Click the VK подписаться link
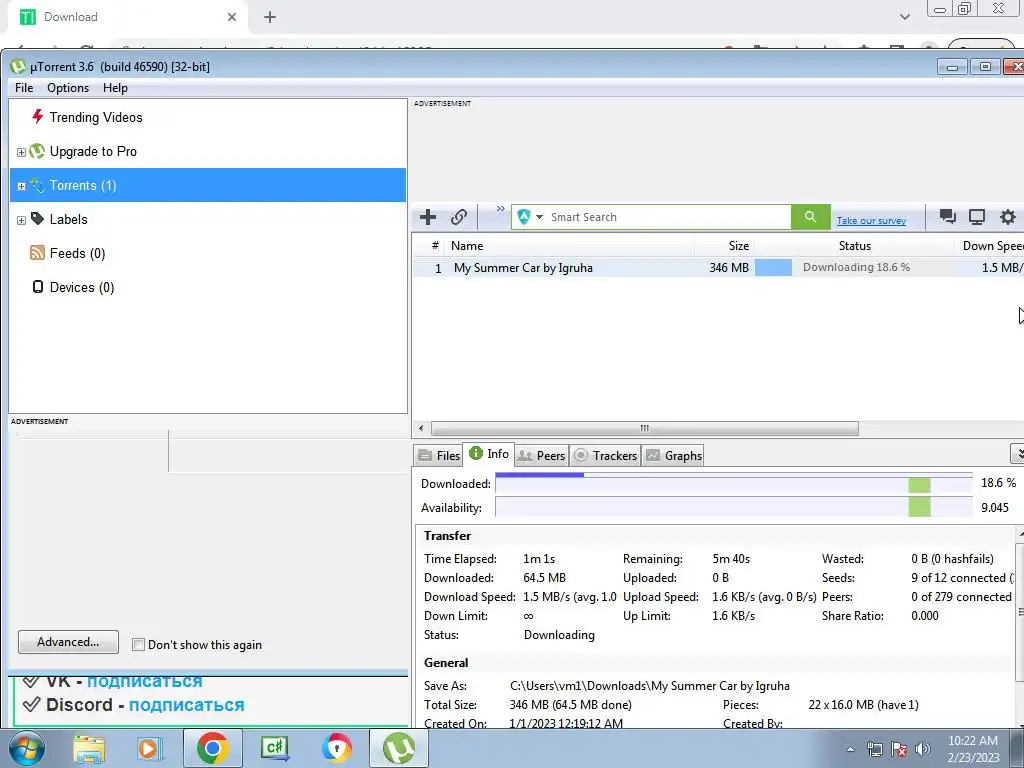 pyautogui.click(x=144, y=681)
